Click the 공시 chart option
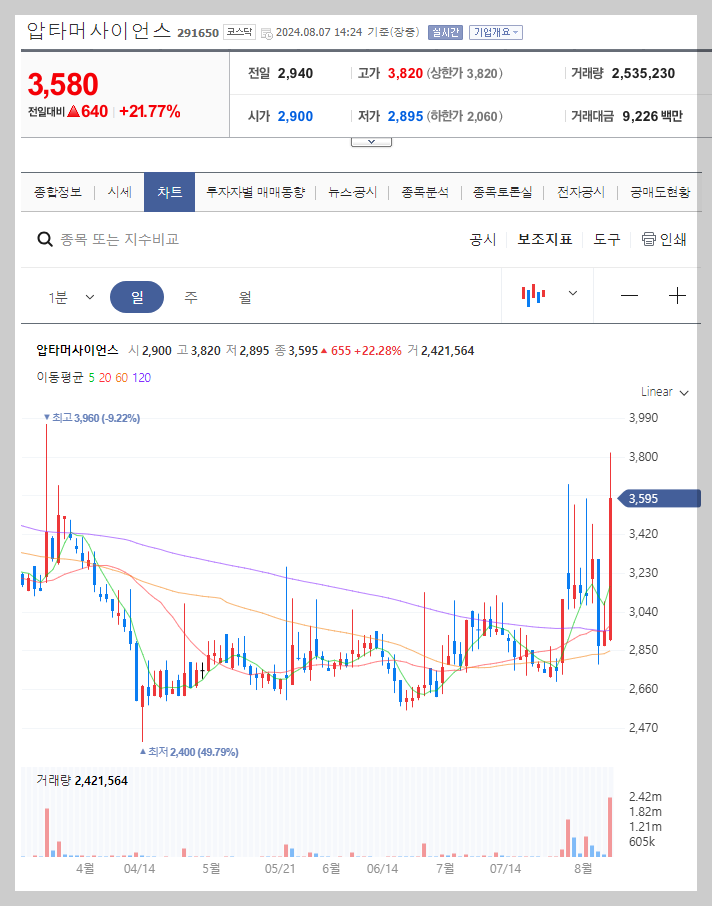Image resolution: width=712 pixels, height=906 pixels. [483, 239]
